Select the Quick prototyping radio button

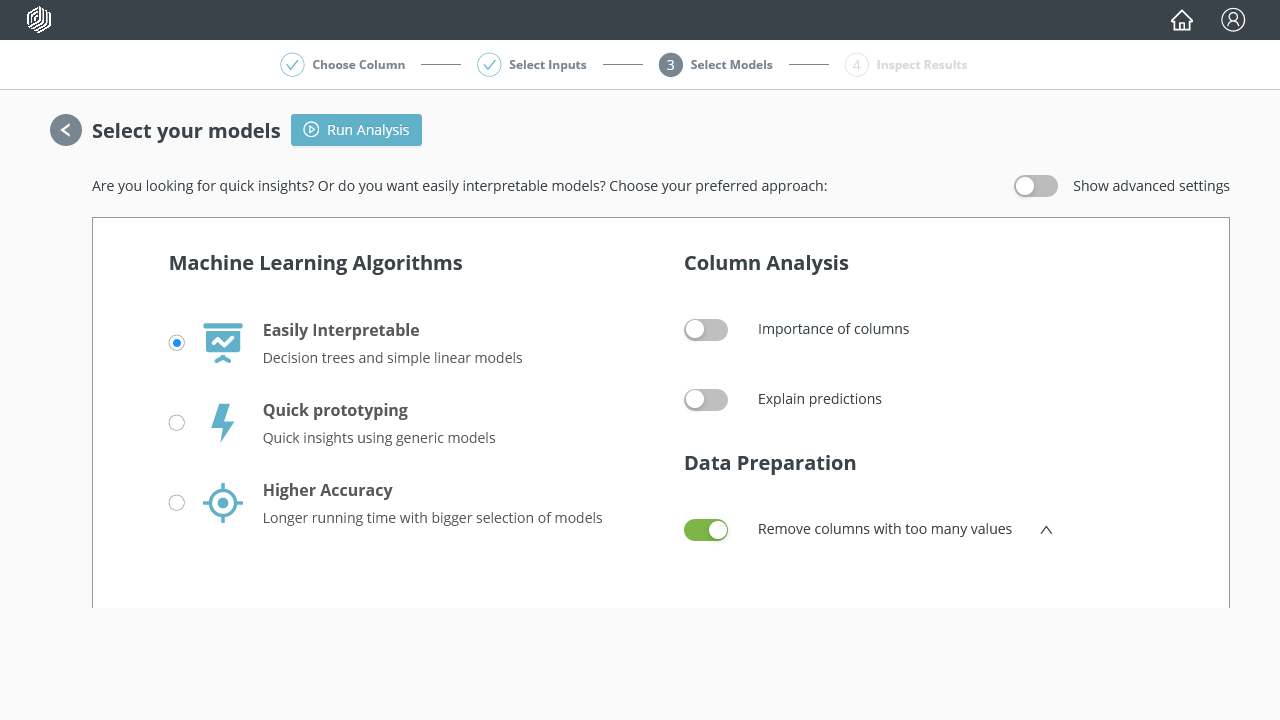point(177,423)
